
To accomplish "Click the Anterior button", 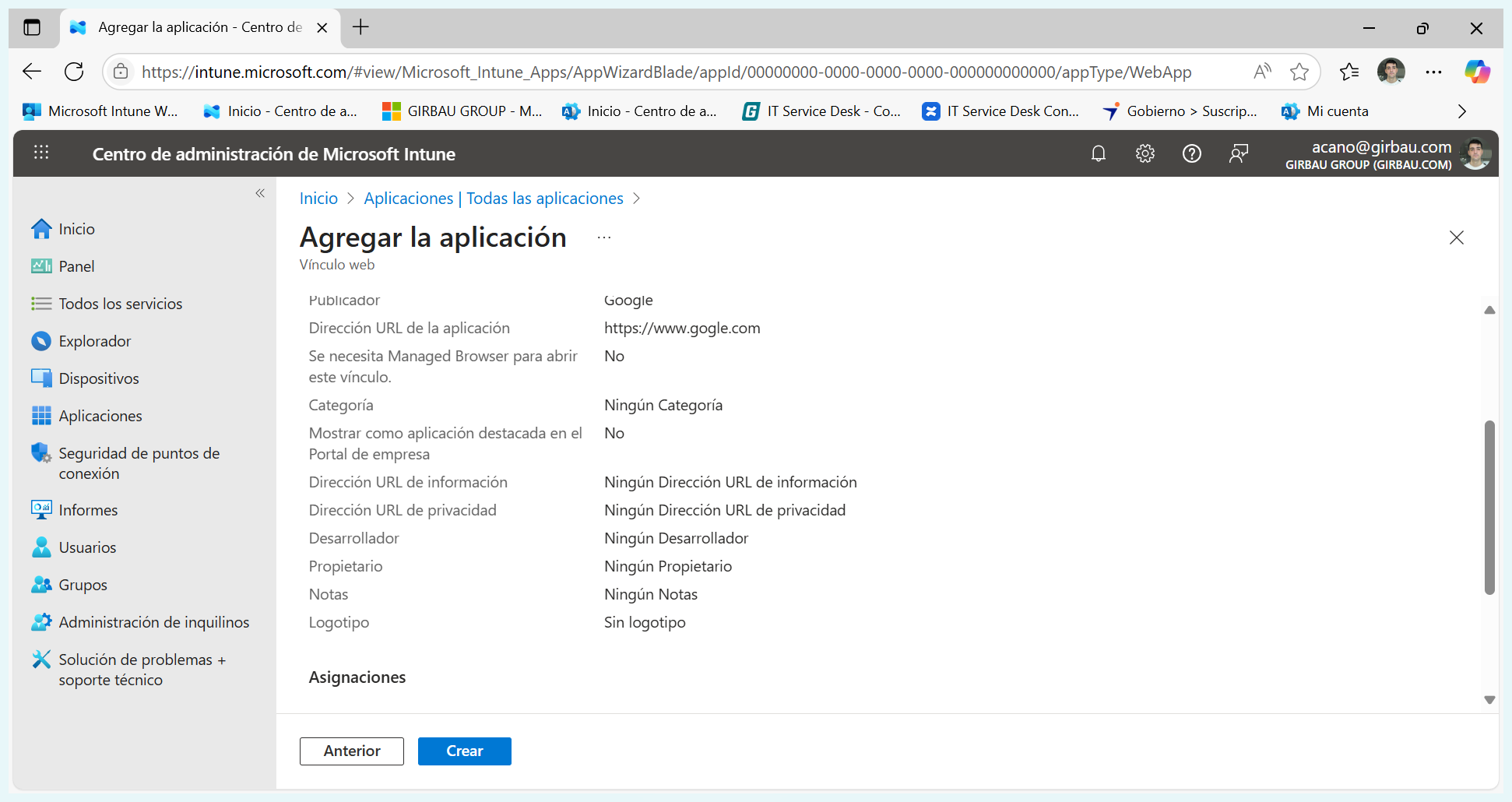I will 352,751.
